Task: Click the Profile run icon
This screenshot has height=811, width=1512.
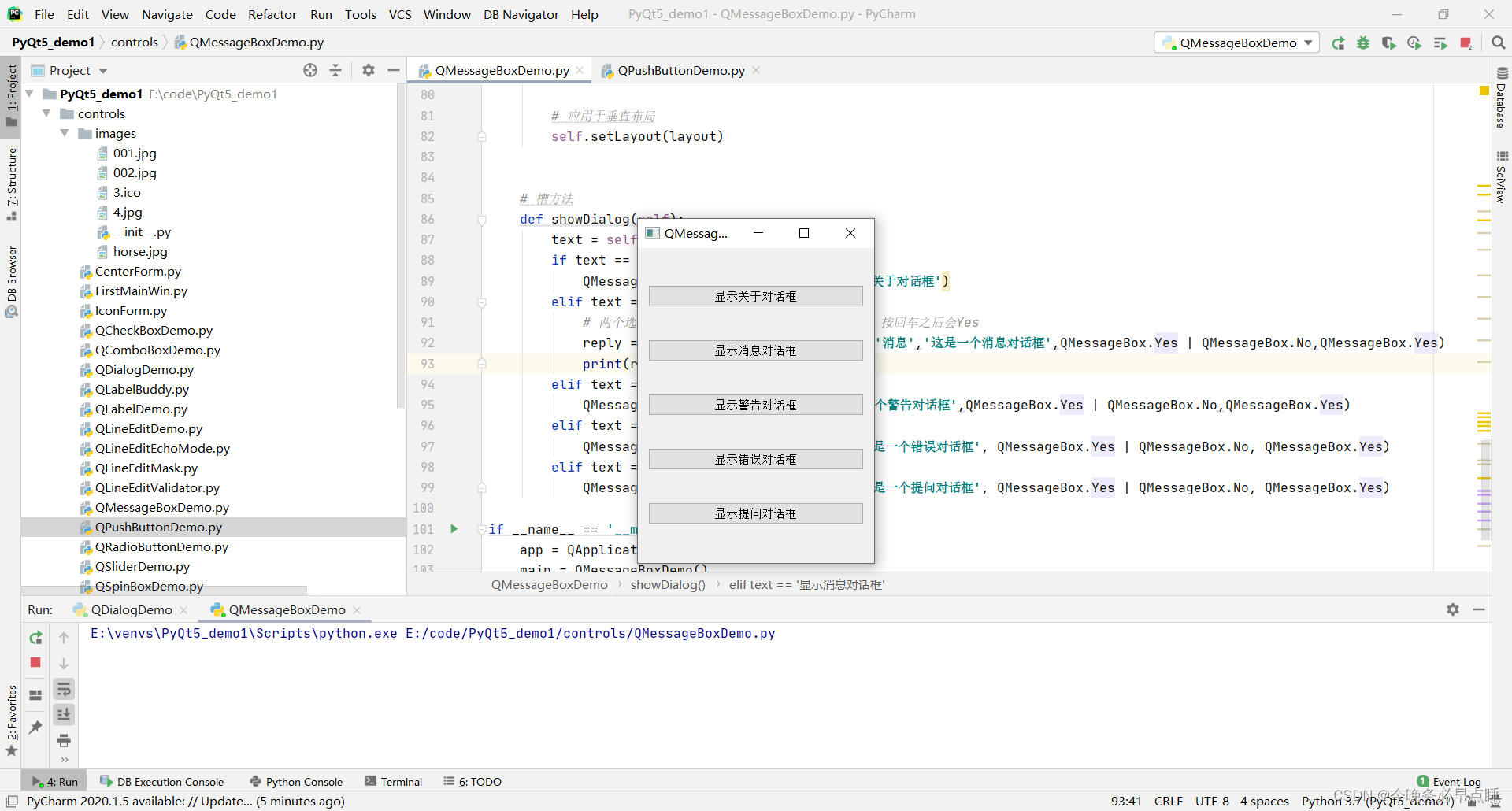Action: [x=1414, y=43]
